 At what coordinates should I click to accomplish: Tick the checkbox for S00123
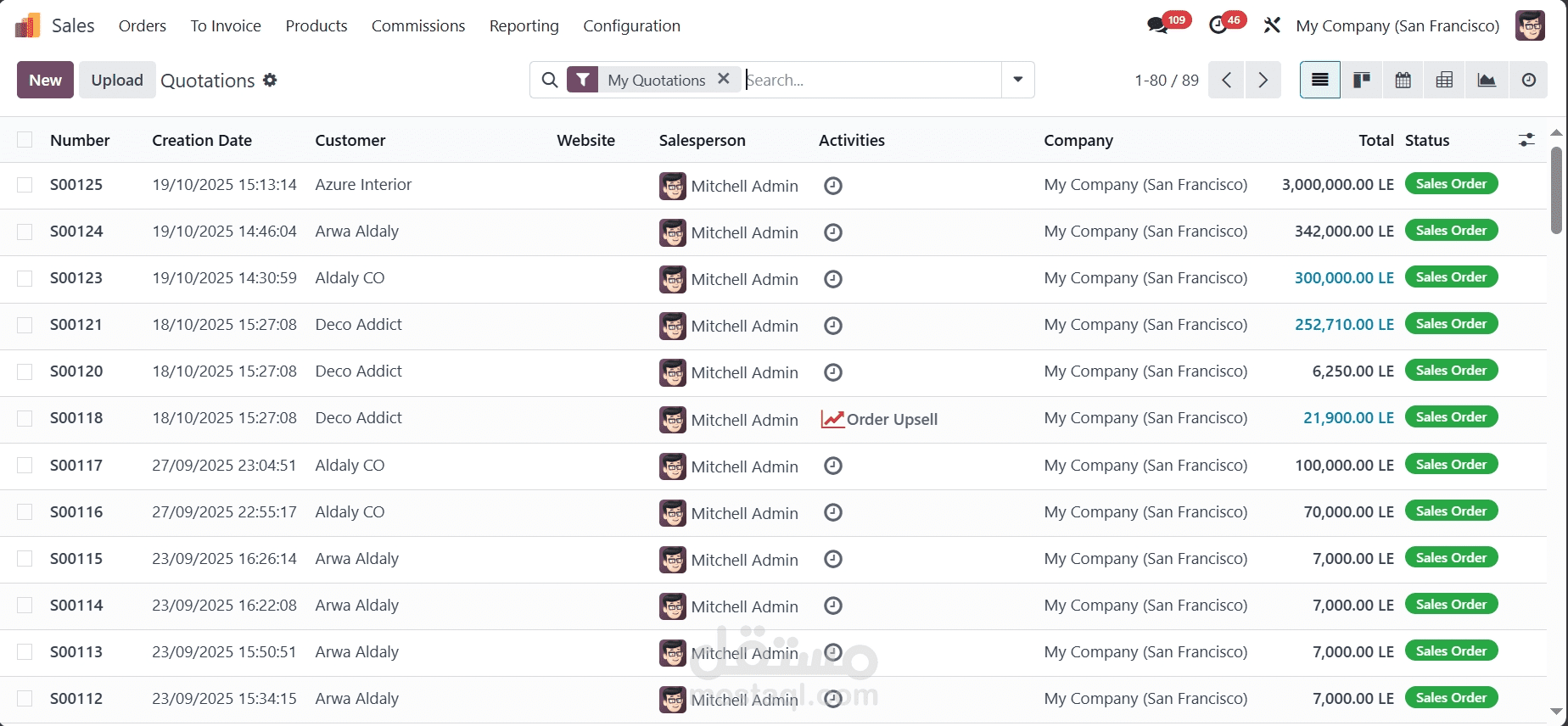point(25,278)
